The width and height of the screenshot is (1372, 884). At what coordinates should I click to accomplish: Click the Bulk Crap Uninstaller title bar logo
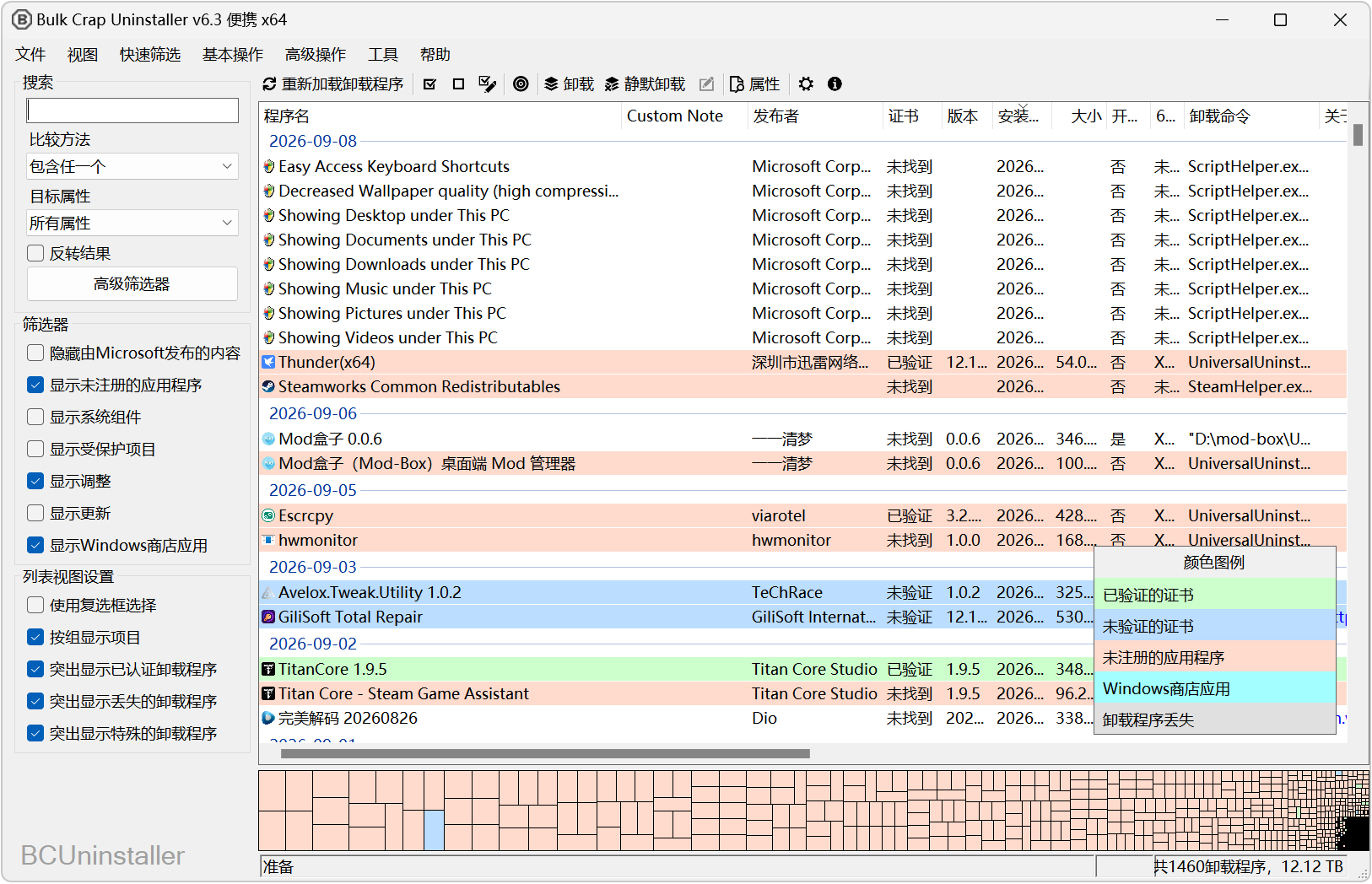22,19
